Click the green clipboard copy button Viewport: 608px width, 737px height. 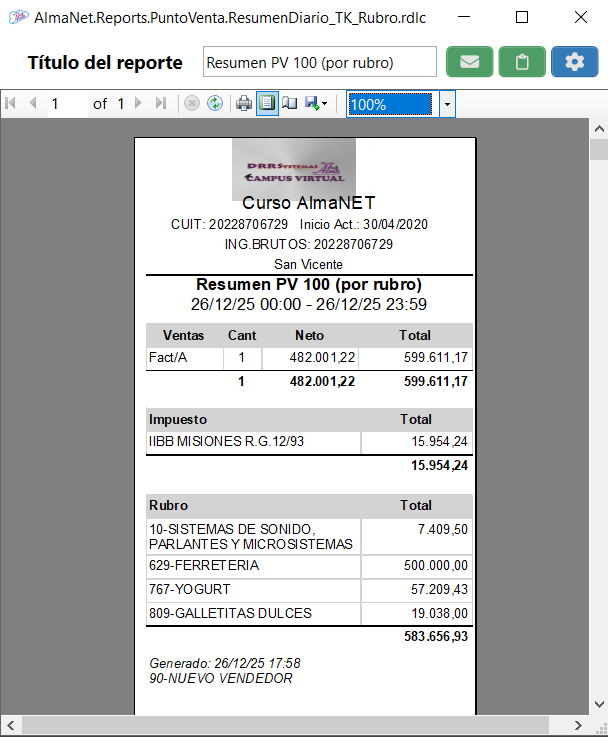(x=522, y=62)
